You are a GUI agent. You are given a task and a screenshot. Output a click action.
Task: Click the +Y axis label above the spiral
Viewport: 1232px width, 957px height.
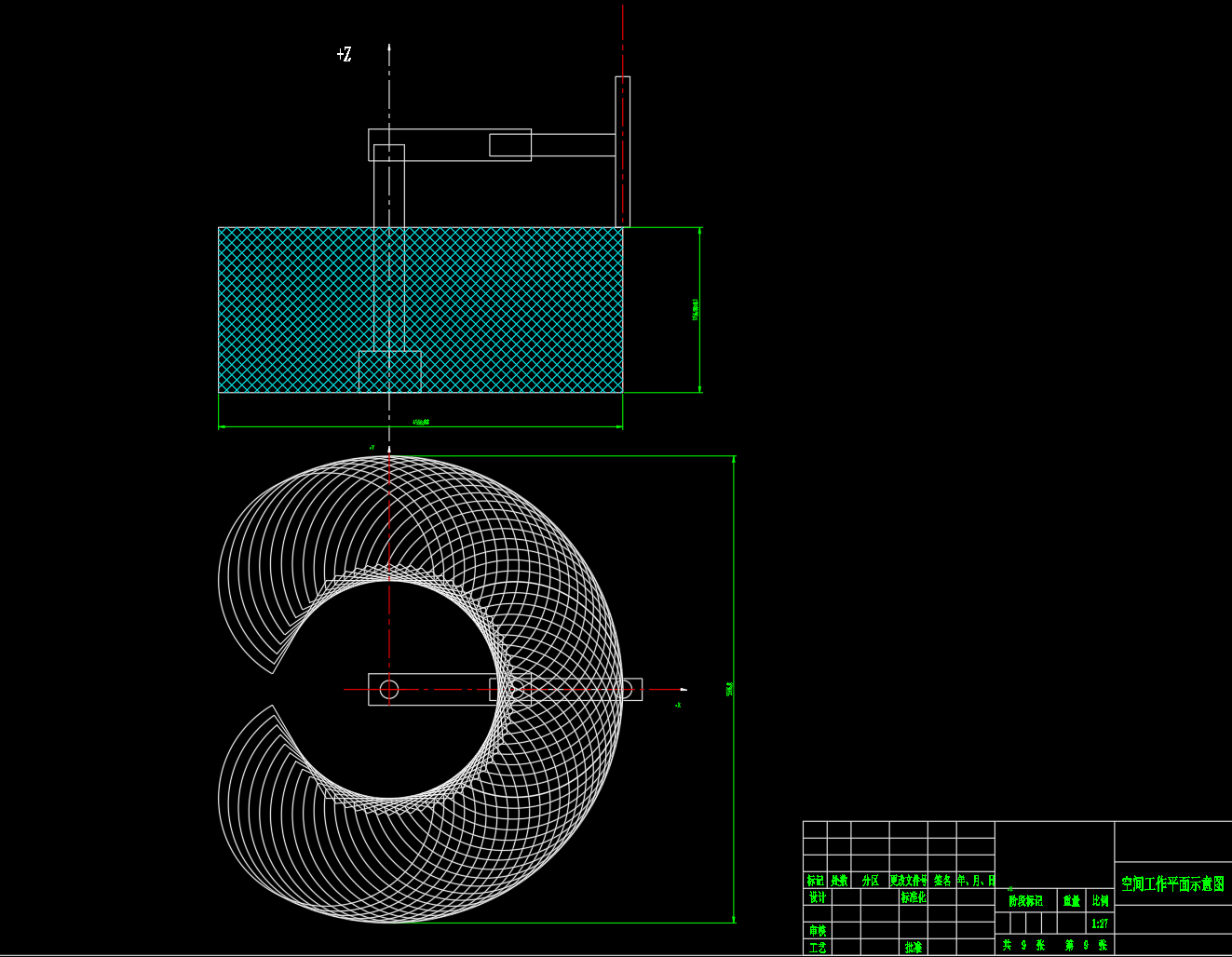pyautogui.click(x=372, y=448)
